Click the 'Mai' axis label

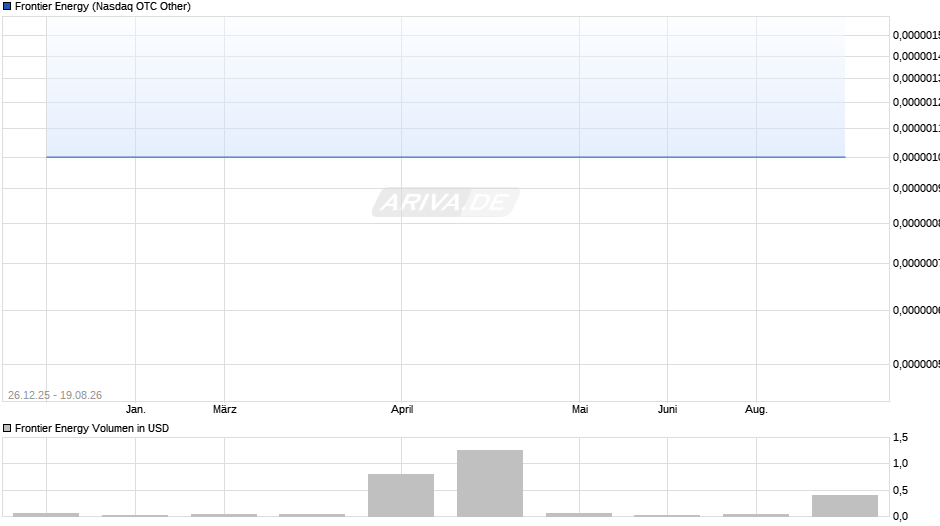pyautogui.click(x=580, y=410)
